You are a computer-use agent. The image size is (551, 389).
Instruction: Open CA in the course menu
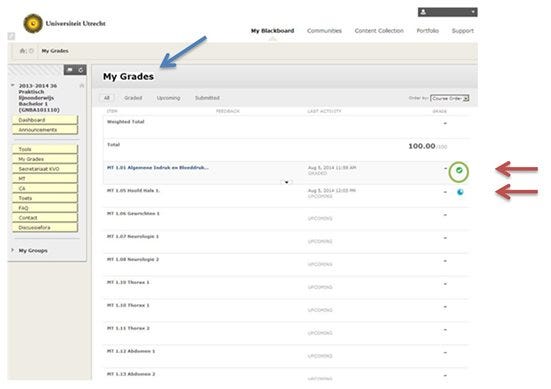coord(45,189)
